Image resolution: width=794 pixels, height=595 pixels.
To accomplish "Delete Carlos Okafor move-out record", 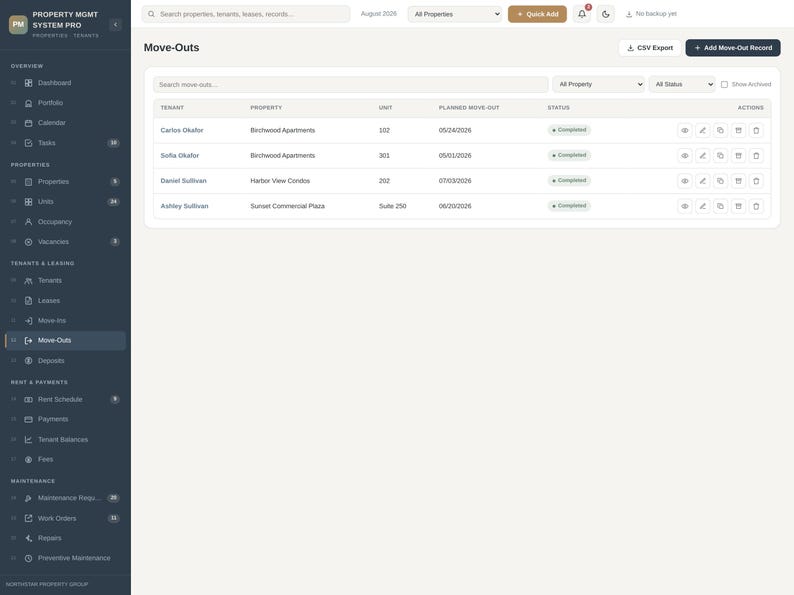I will point(756,130).
